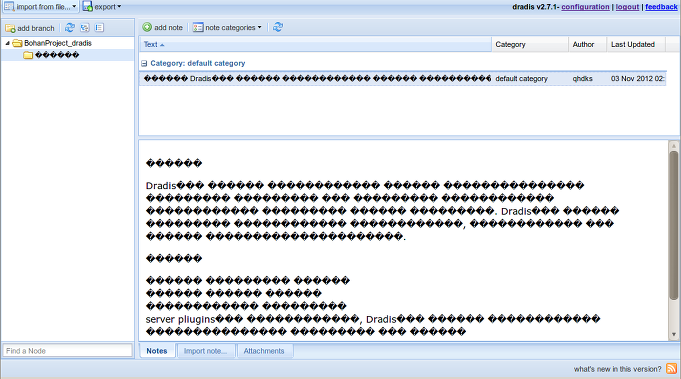Click the collapse tree list icon
The height and width of the screenshot is (379, 681).
pyautogui.click(x=99, y=28)
